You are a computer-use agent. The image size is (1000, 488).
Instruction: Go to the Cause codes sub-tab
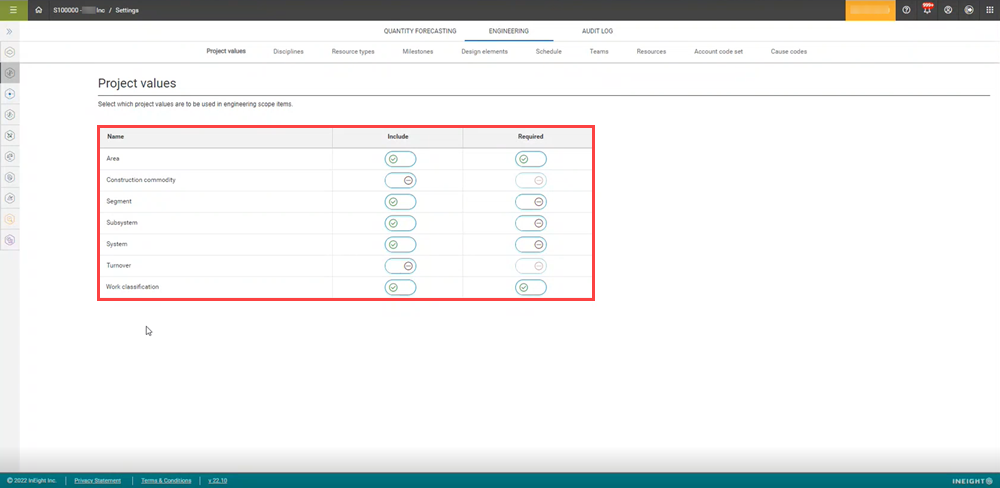coord(789,52)
